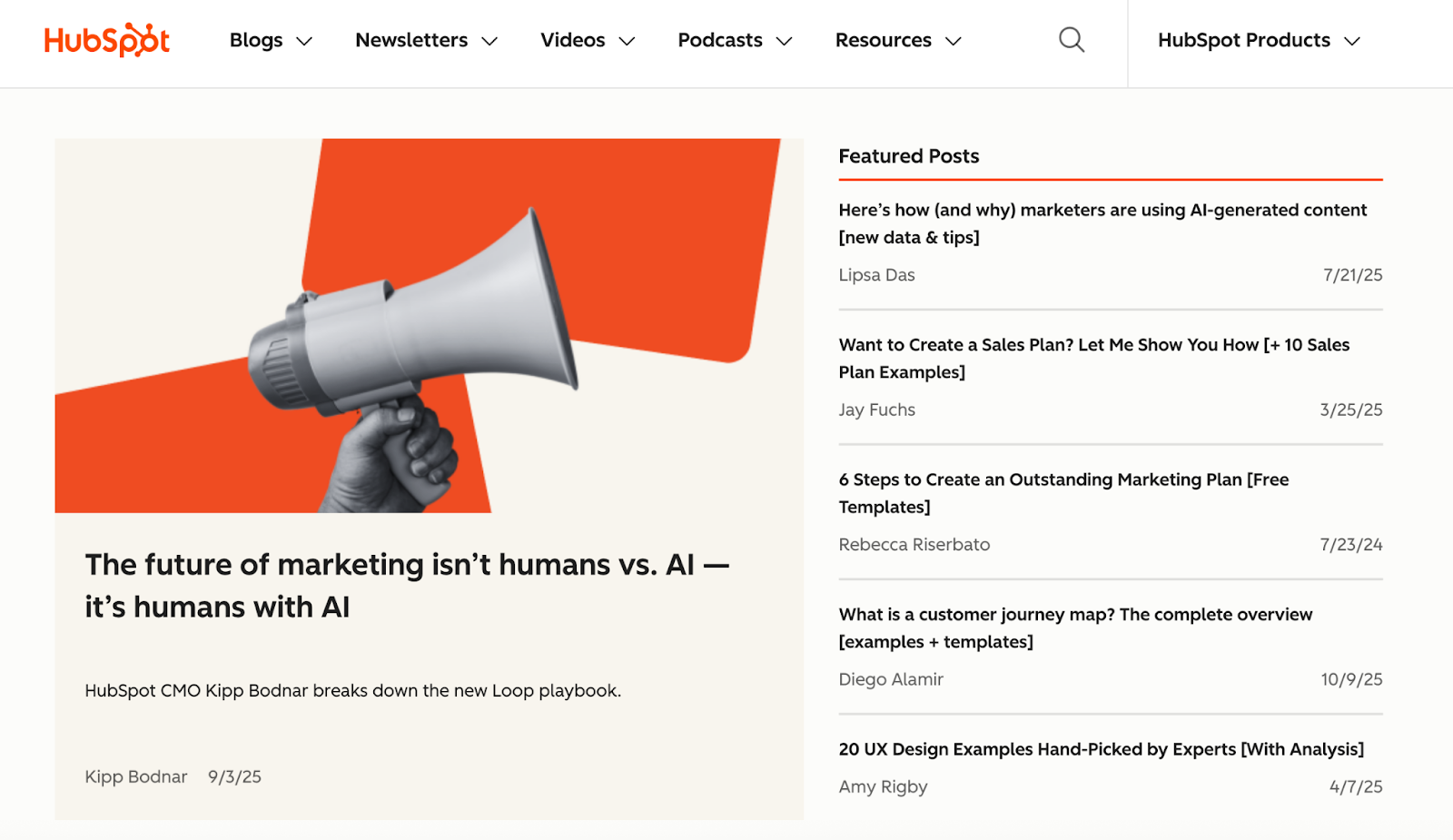Open the Podcasts menu item
Viewport: 1453px width, 840px height.
pos(719,40)
